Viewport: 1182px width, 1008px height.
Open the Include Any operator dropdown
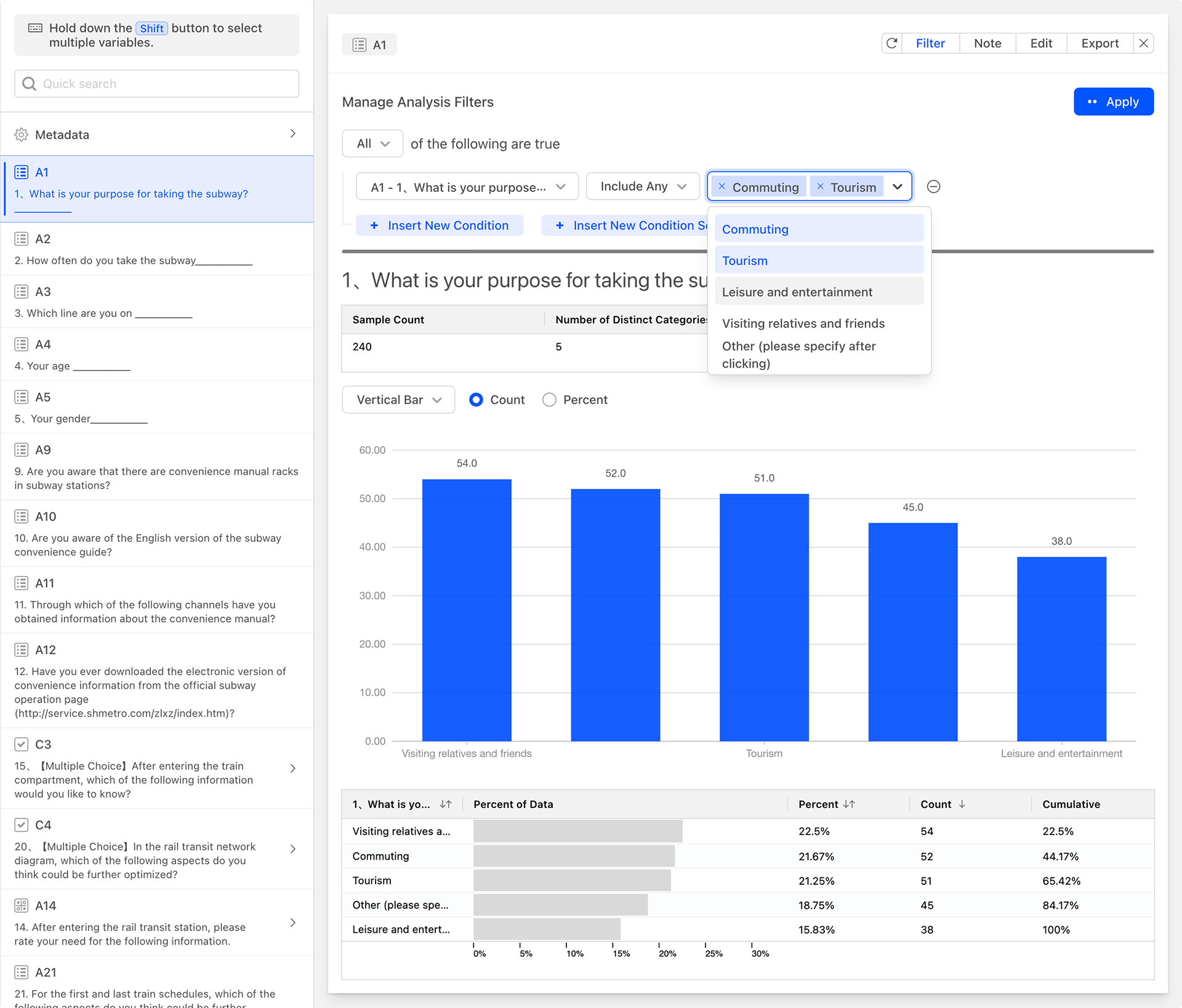pyautogui.click(x=643, y=187)
